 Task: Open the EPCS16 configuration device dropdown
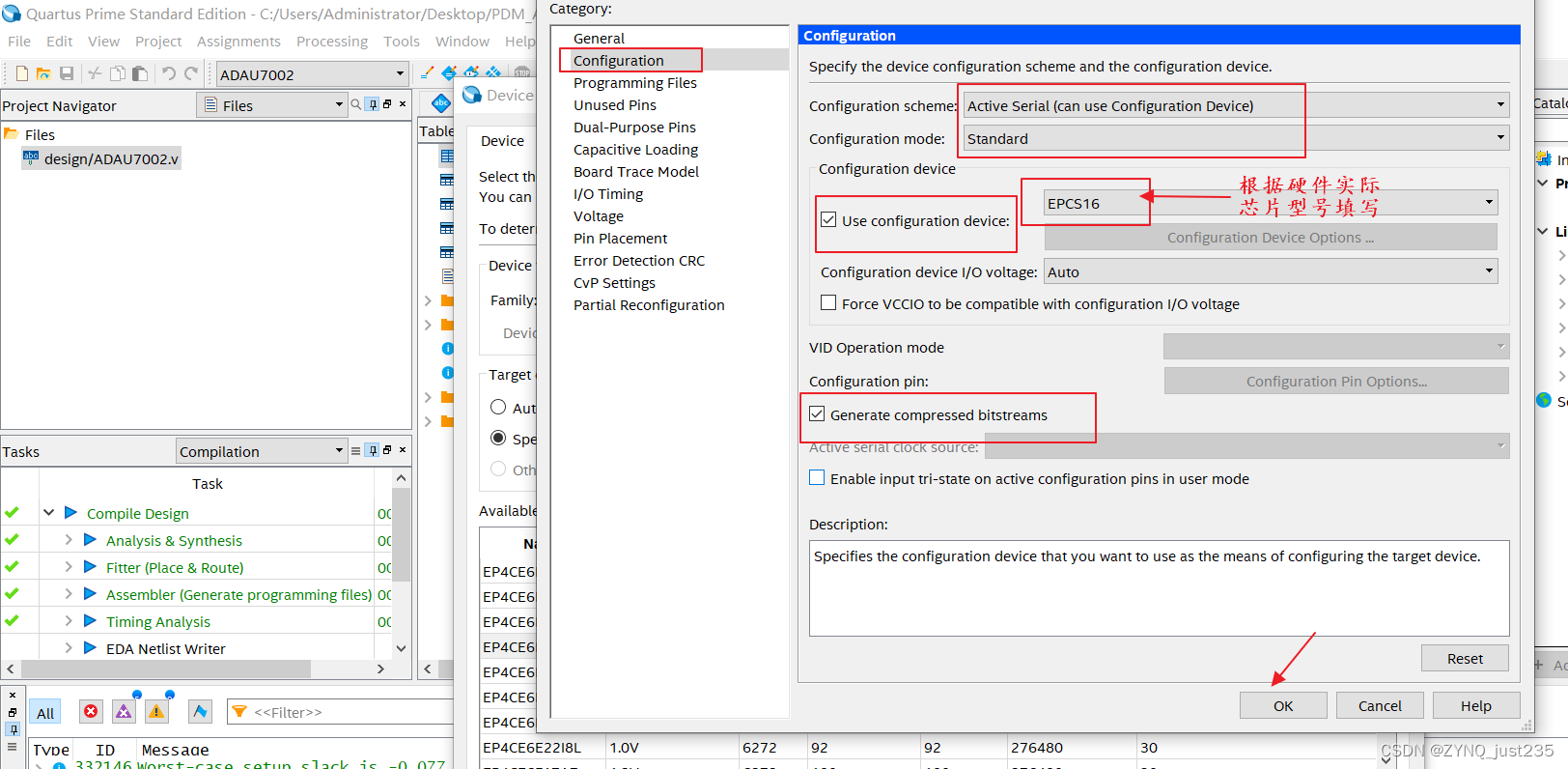(x=1271, y=203)
